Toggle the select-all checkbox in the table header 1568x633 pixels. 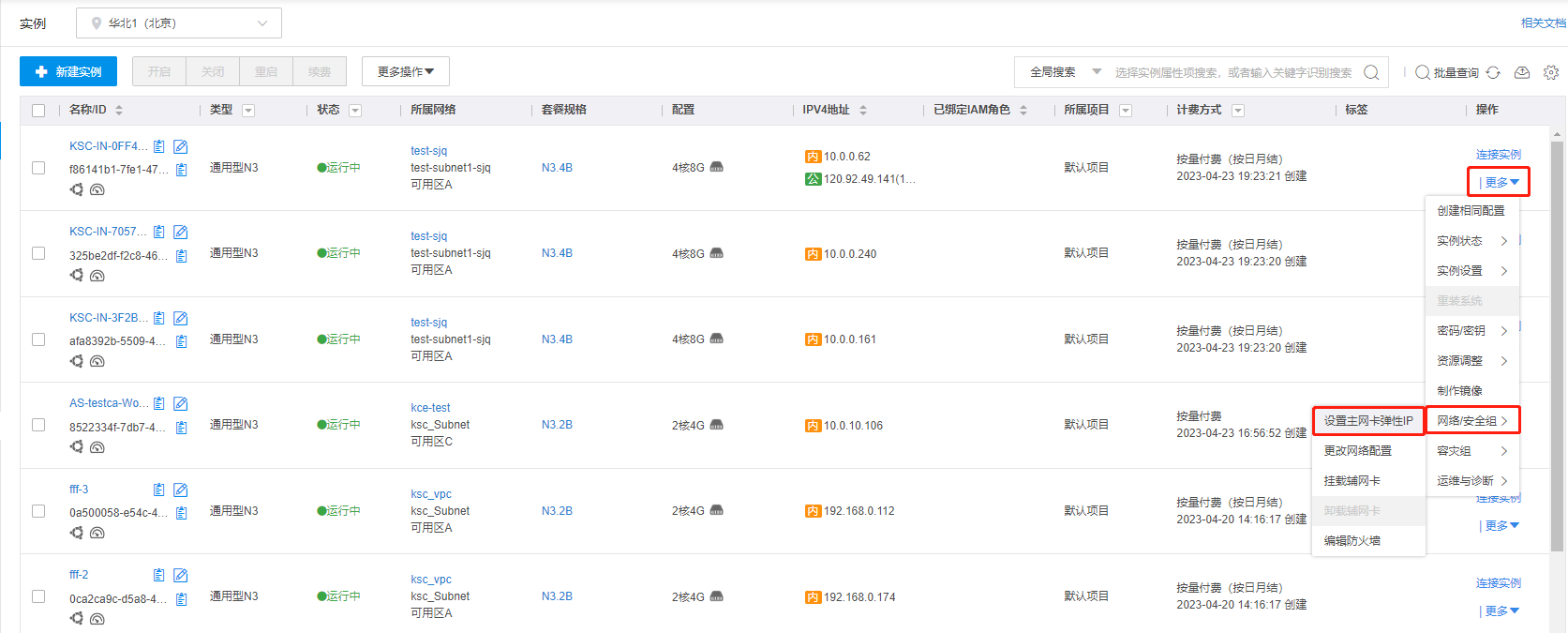(38, 111)
